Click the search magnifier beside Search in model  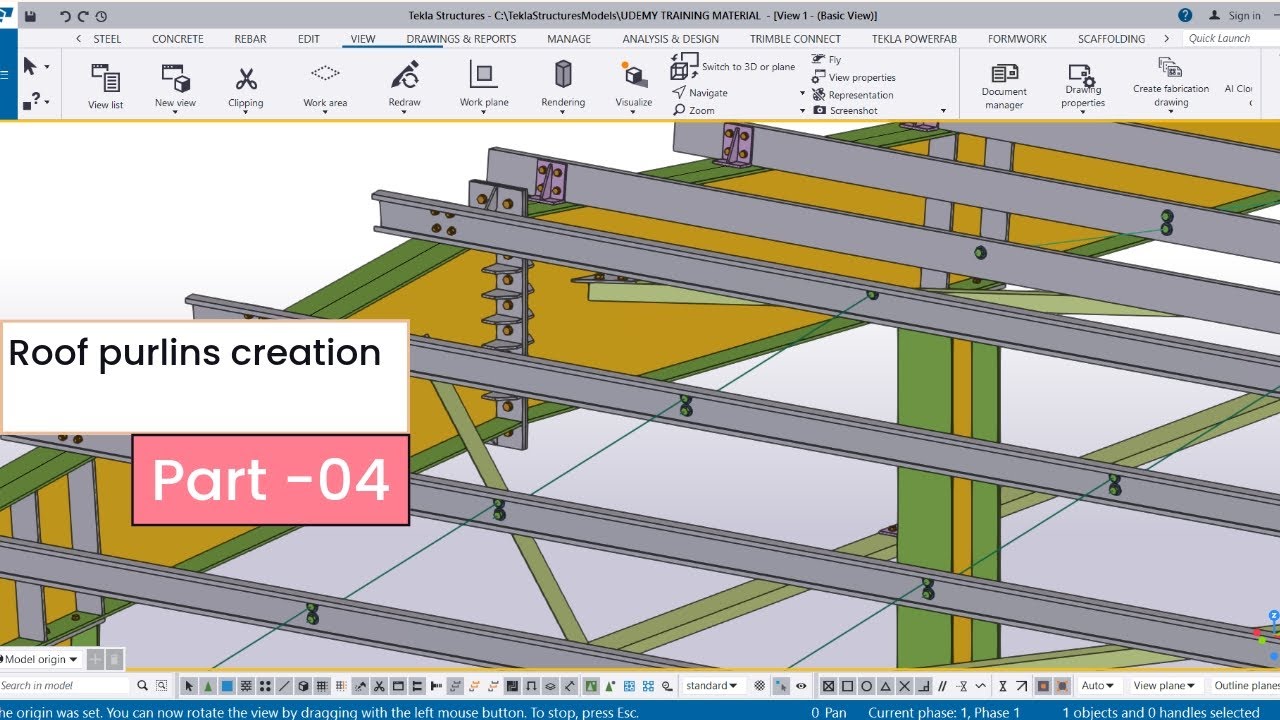coord(142,686)
